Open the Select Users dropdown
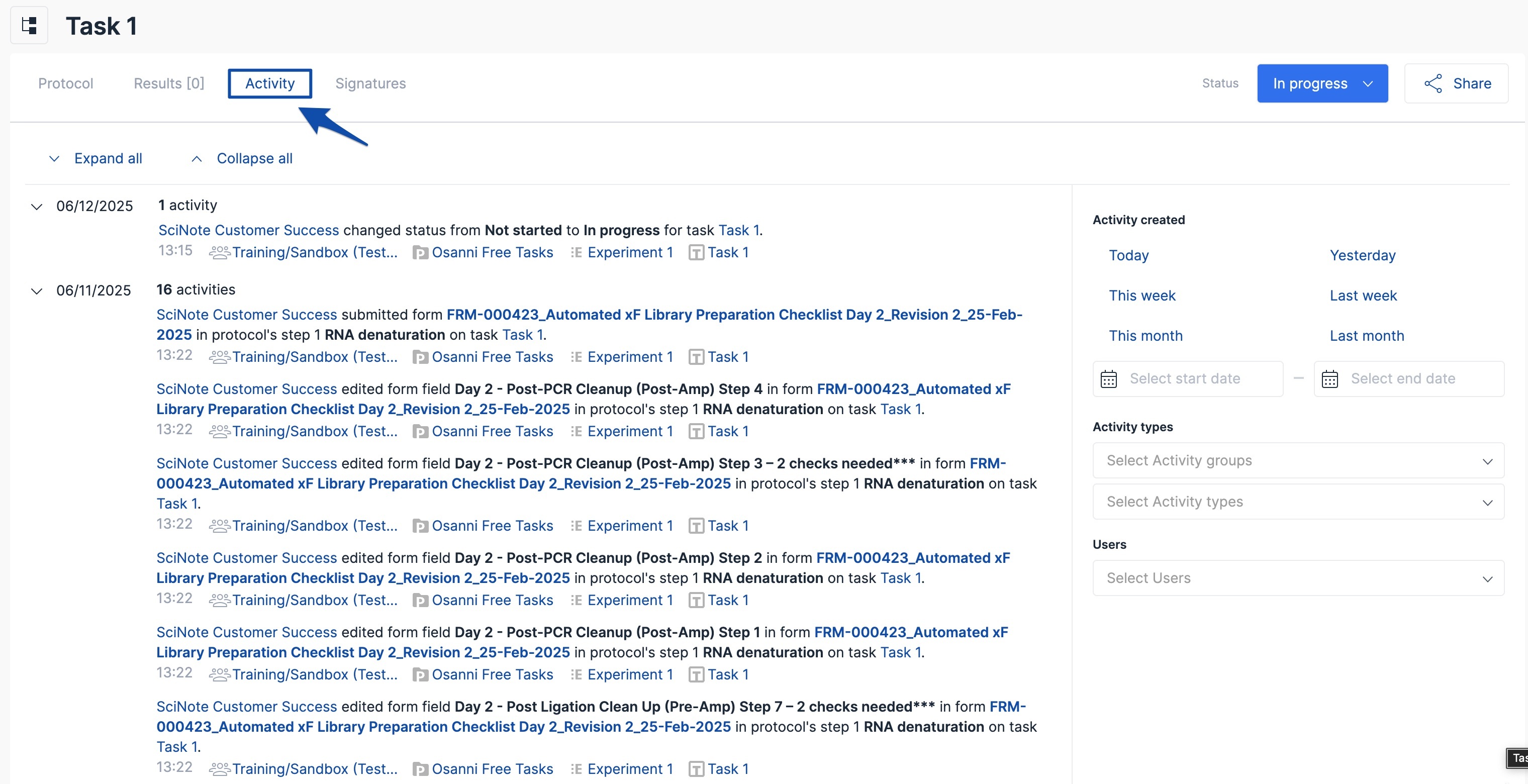This screenshot has width=1528, height=784. pos(1297,578)
